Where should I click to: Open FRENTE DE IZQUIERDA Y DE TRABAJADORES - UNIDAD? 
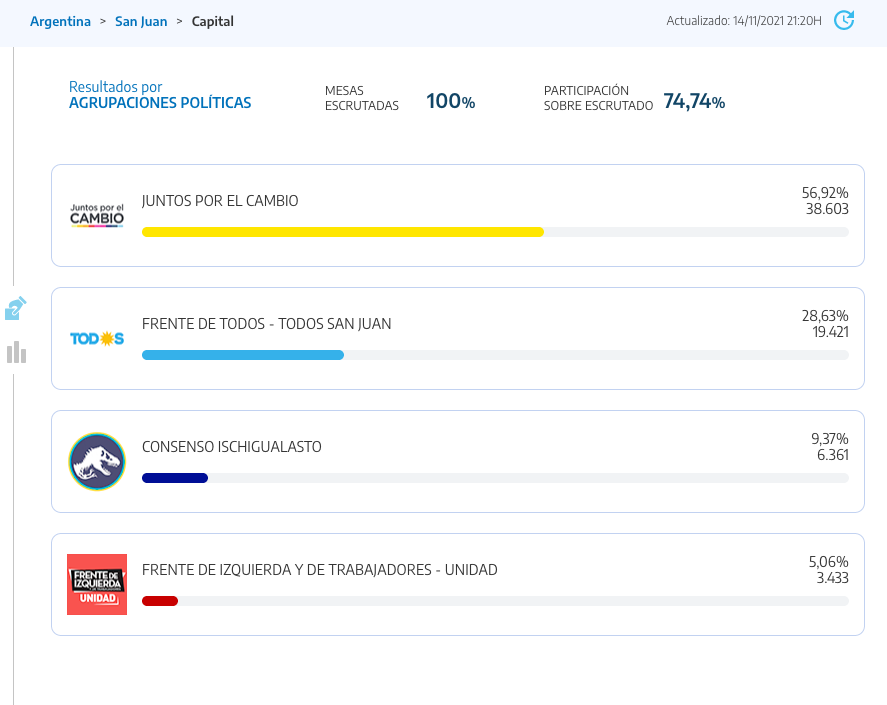(x=320, y=570)
